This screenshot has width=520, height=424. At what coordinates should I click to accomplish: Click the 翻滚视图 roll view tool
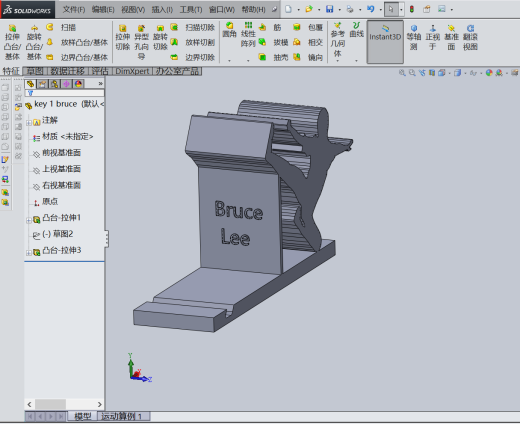[x=470, y=37]
